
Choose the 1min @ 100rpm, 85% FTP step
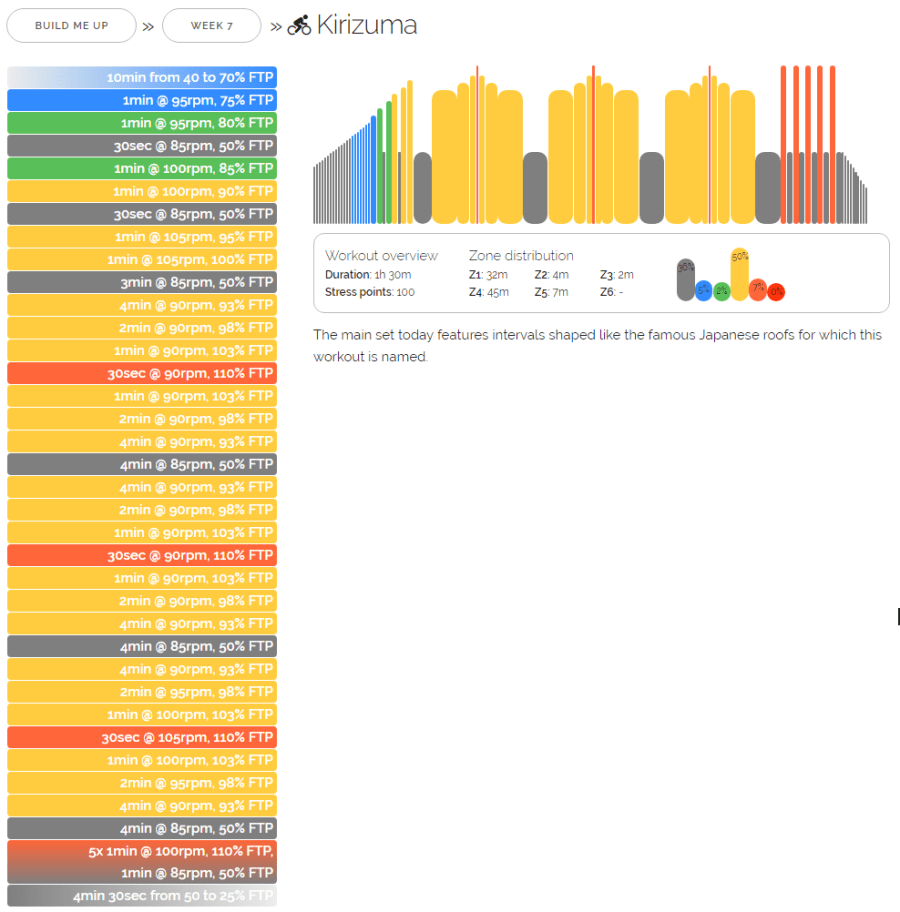[x=142, y=168]
